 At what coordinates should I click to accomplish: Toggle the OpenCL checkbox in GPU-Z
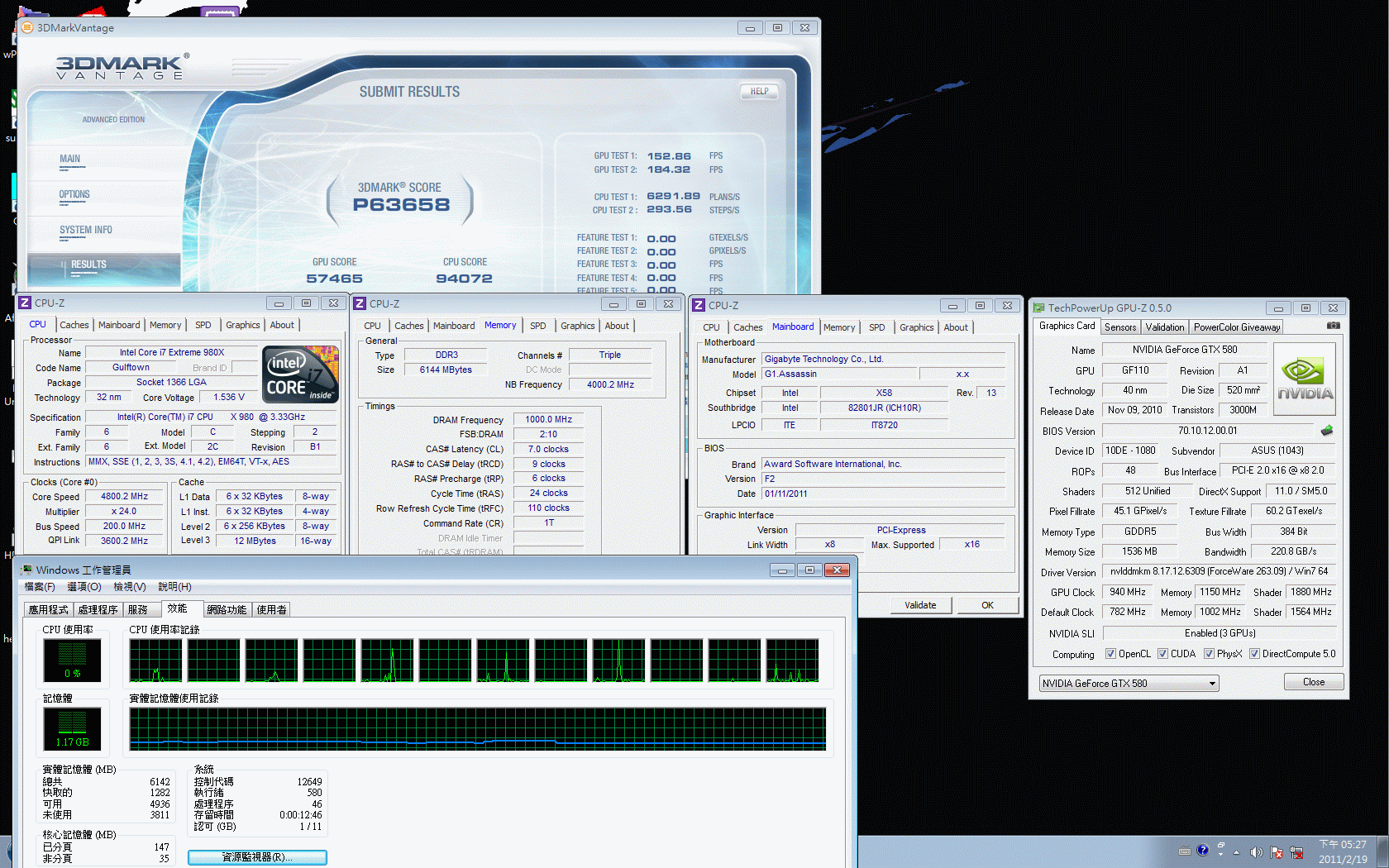click(1111, 654)
